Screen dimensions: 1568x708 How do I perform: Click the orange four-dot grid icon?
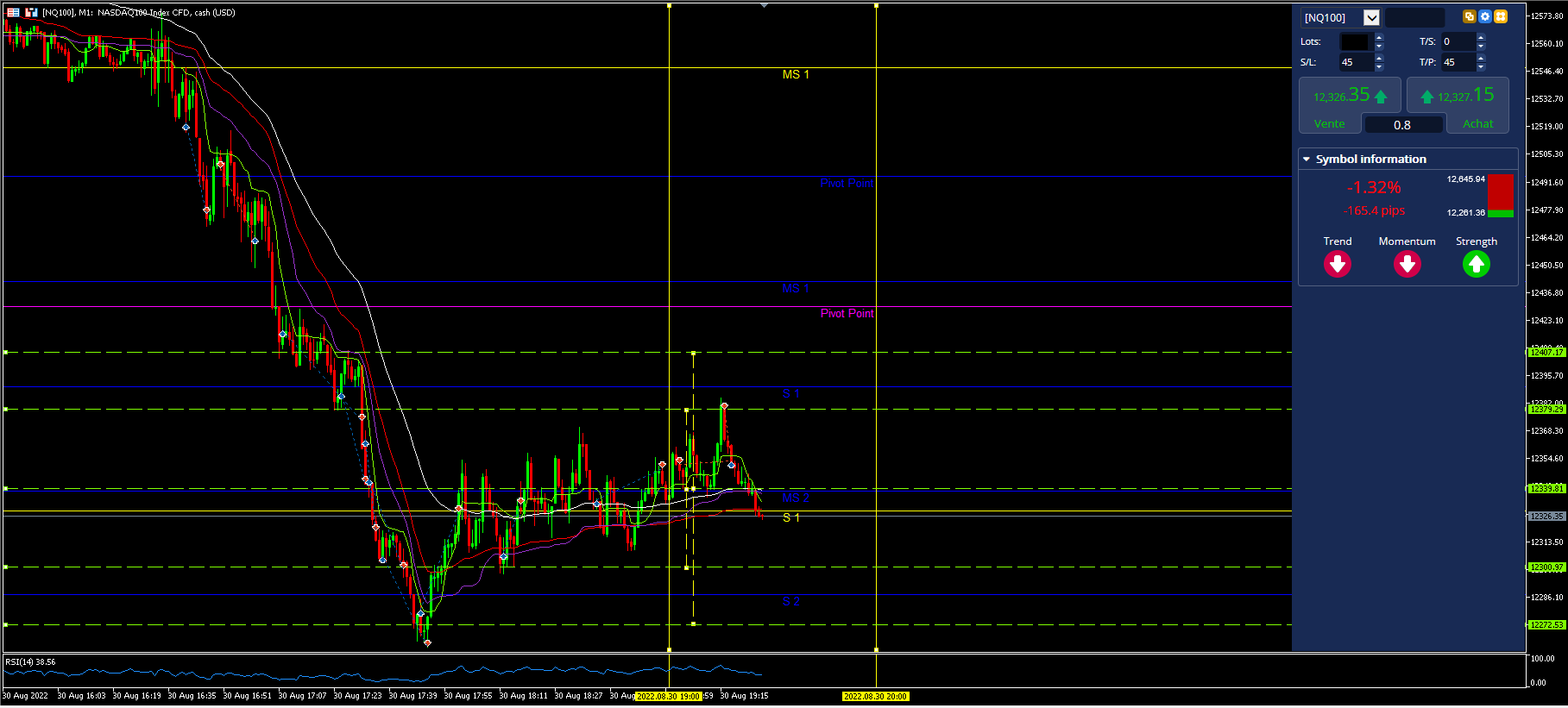click(1501, 16)
